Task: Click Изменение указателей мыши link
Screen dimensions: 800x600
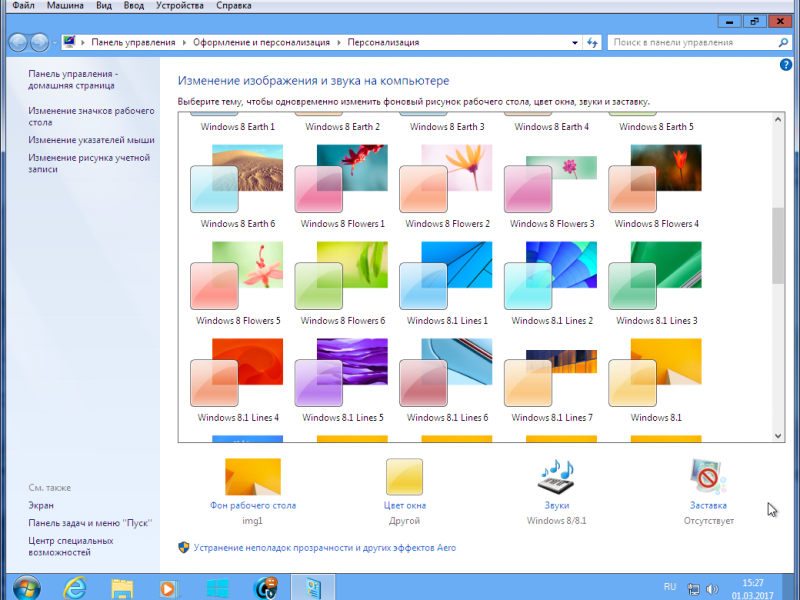Action: click(91, 140)
